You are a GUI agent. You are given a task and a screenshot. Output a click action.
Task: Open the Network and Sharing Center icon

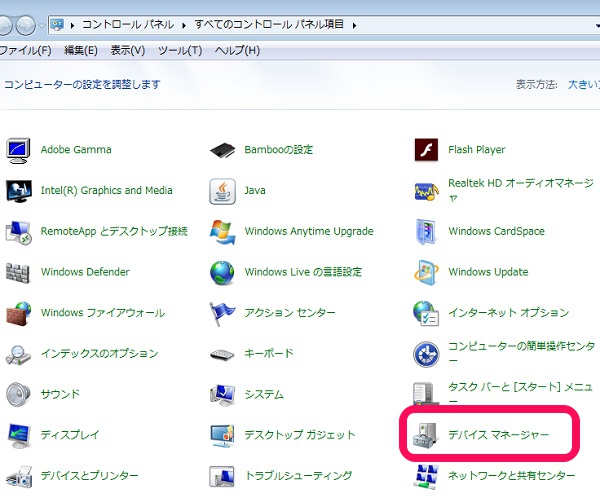pyautogui.click(x=426, y=477)
